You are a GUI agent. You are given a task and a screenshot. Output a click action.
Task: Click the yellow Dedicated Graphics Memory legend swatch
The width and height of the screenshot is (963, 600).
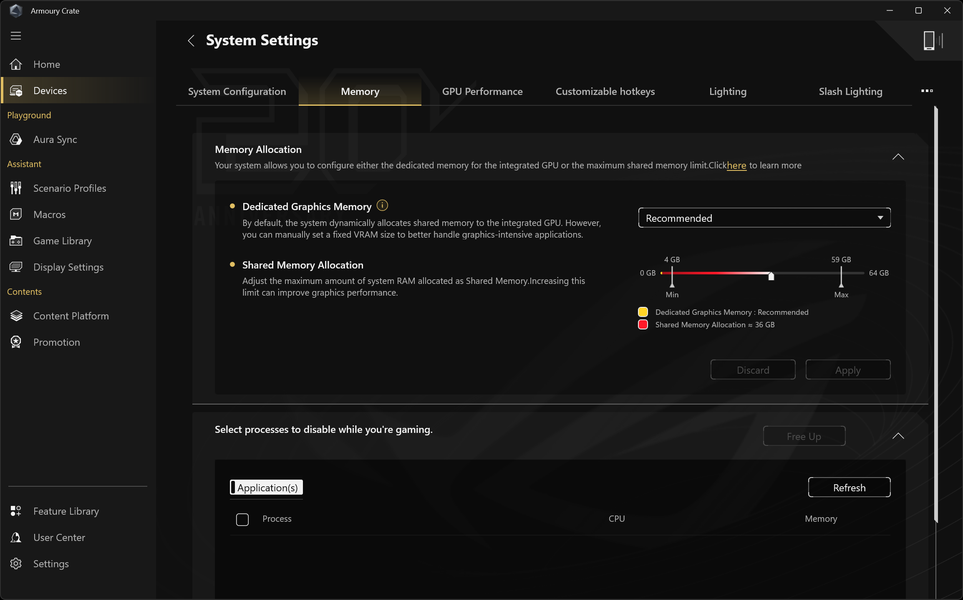643,312
